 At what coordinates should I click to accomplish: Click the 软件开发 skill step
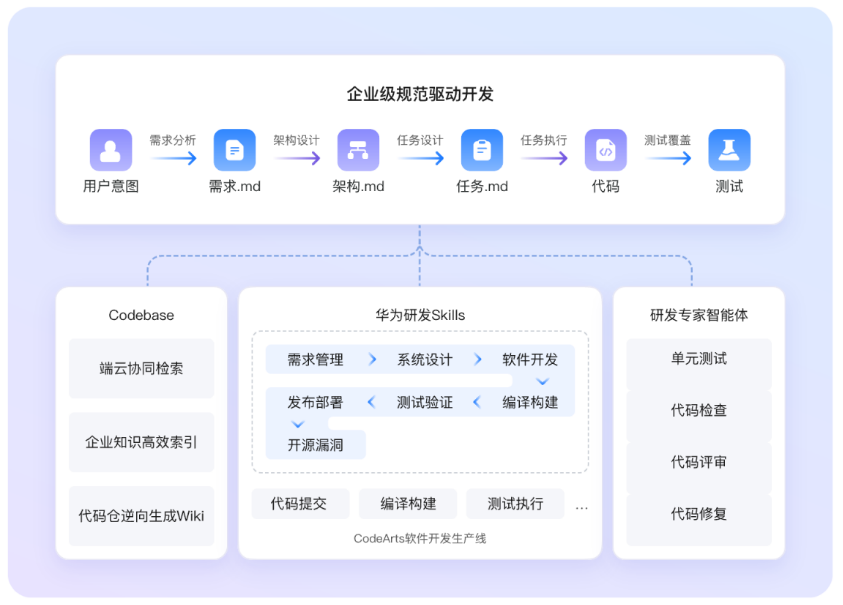[x=530, y=359]
